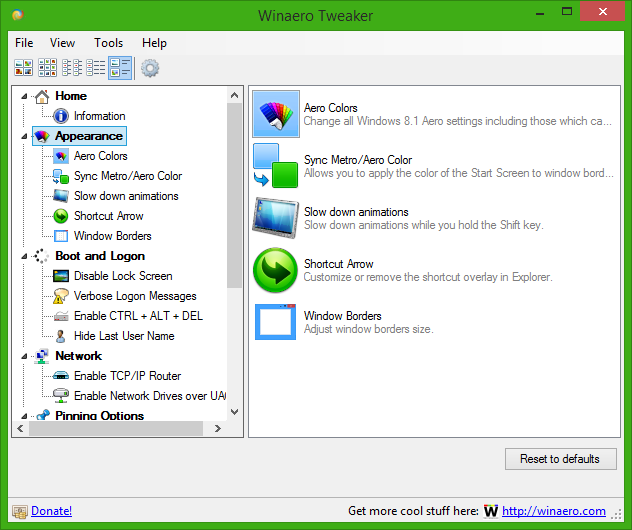Screen dimensions: 632x530
Task: Select Shortcut Arrow label in tree
Action: click(x=108, y=216)
